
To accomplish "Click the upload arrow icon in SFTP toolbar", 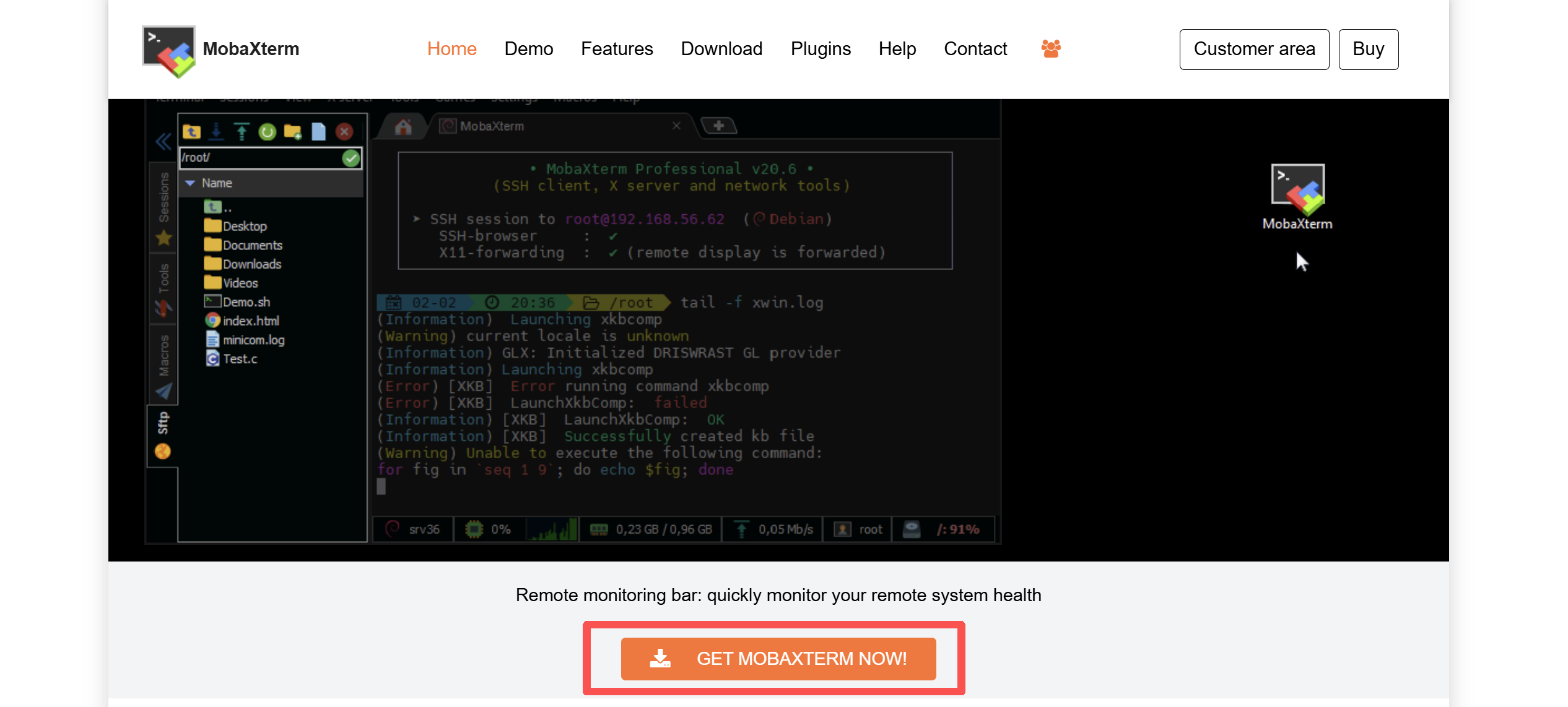I will (242, 132).
